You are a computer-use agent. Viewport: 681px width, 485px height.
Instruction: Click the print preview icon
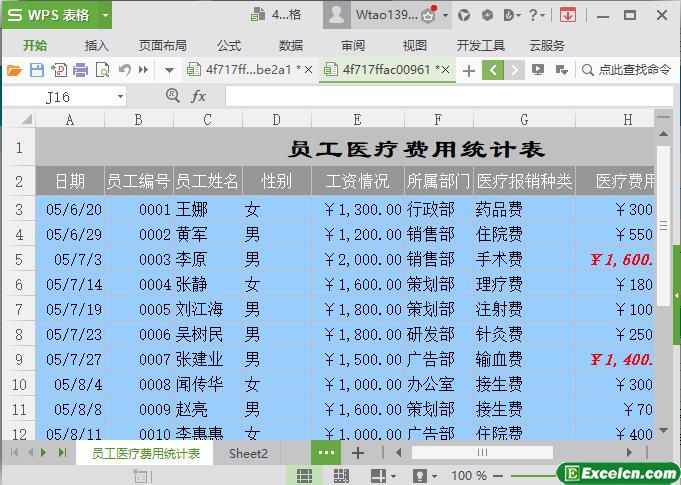pyautogui.click(x=102, y=70)
